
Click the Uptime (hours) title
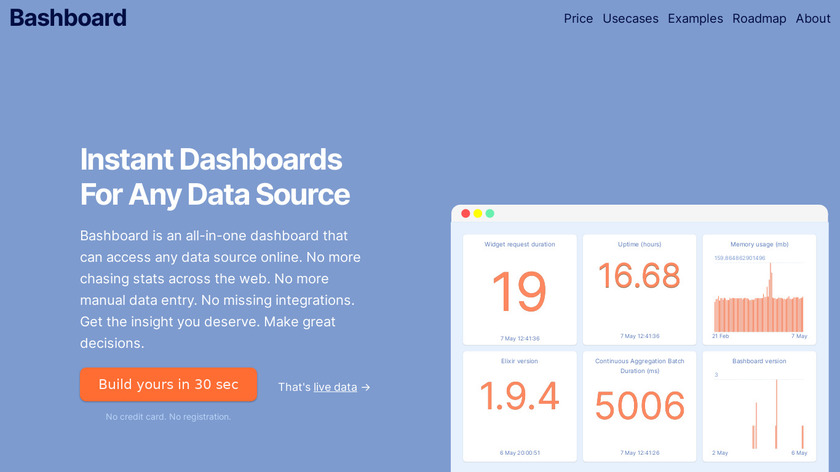coord(639,244)
